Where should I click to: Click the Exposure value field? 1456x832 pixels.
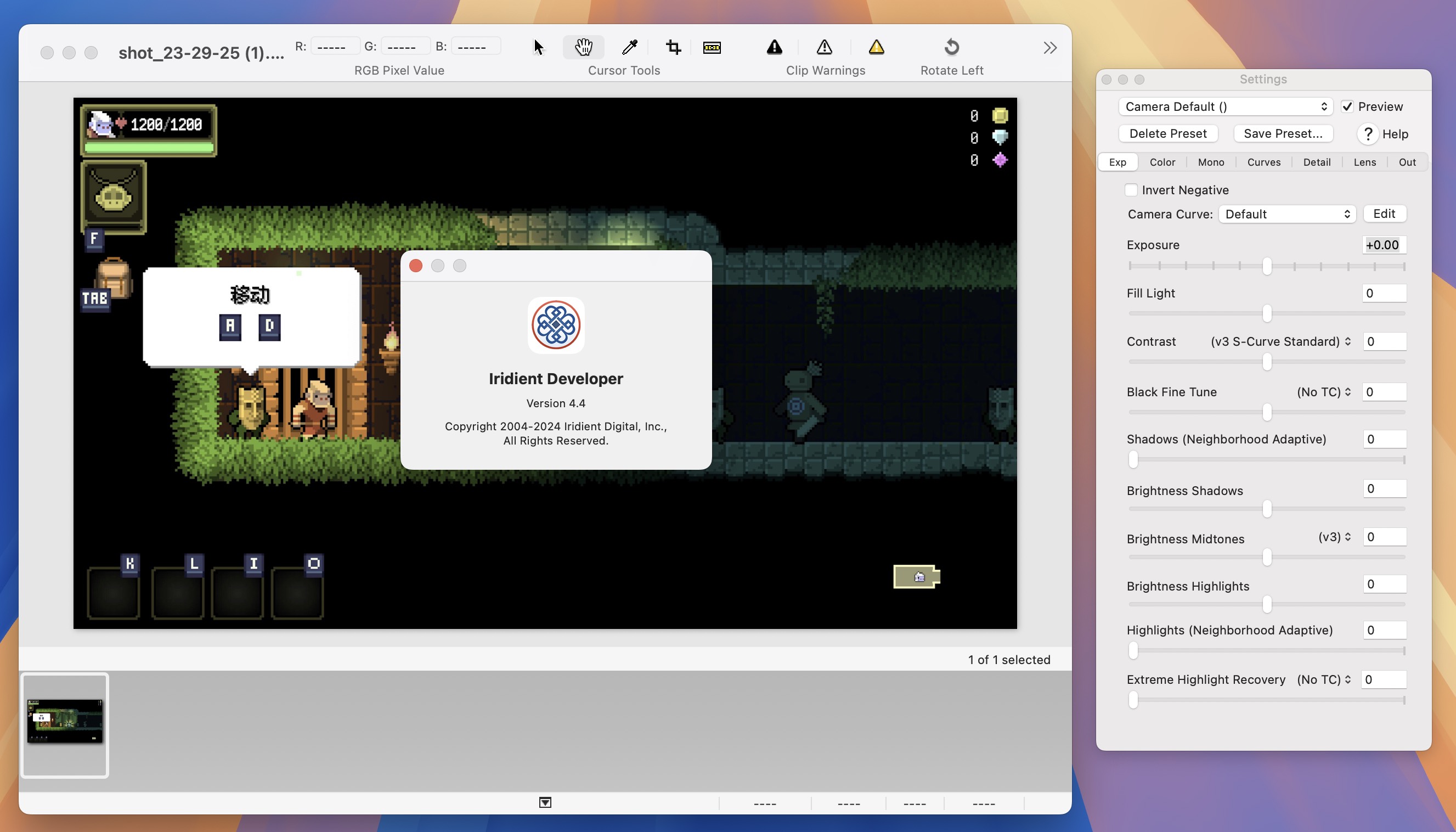1384,245
